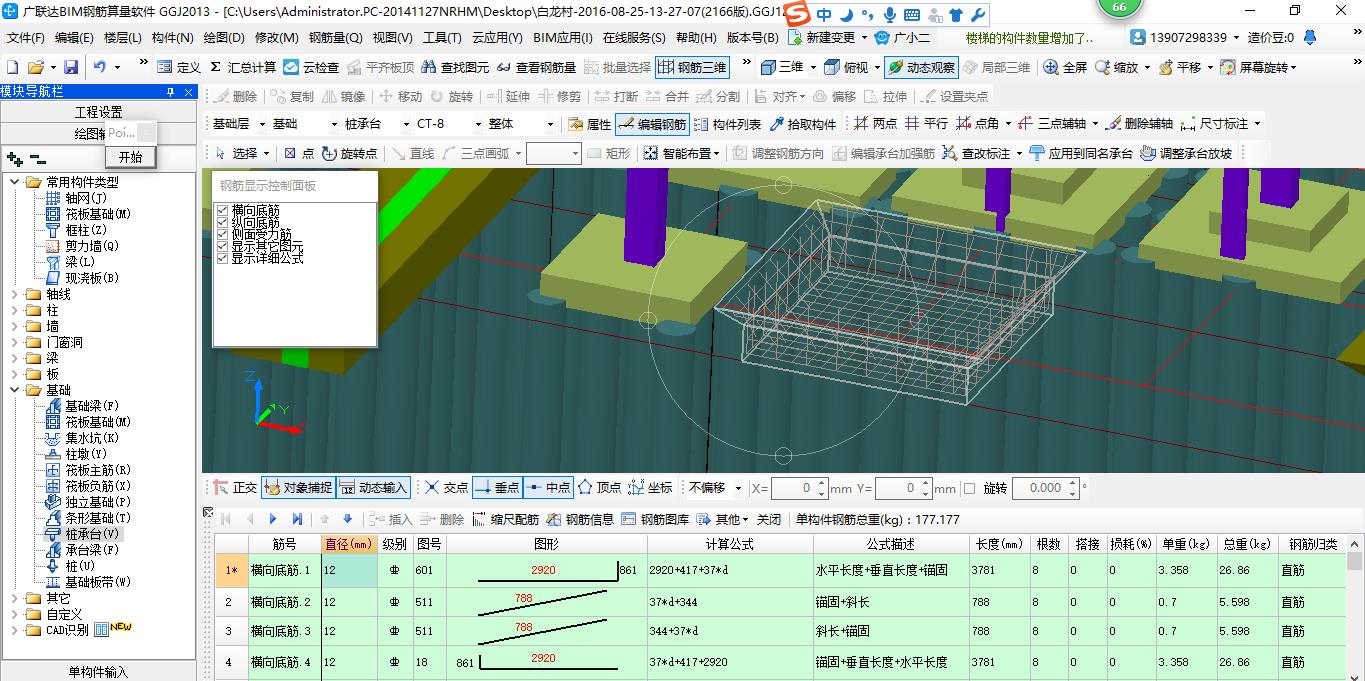
Task: Undo the last action
Action: pos(100,67)
